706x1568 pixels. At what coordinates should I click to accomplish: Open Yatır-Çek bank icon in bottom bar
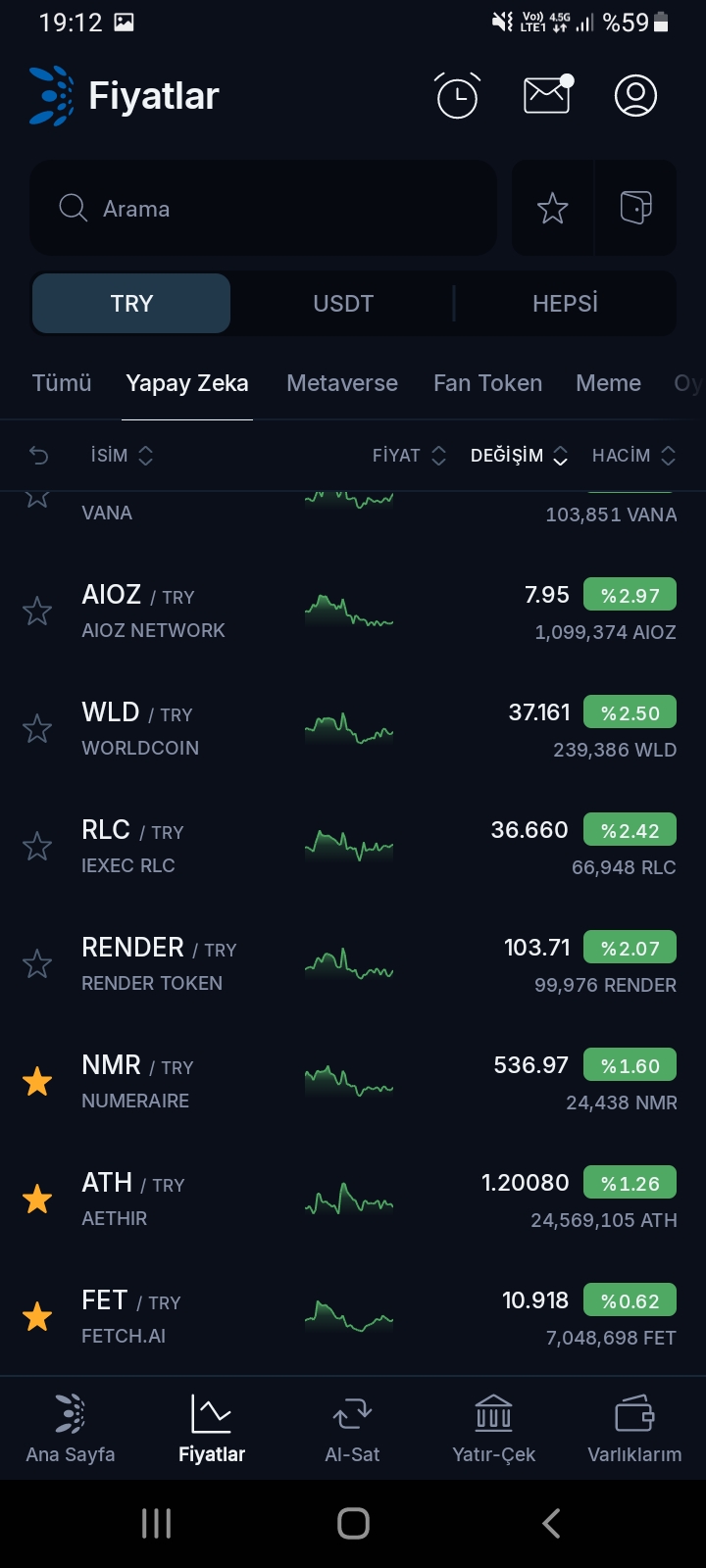[493, 1429]
